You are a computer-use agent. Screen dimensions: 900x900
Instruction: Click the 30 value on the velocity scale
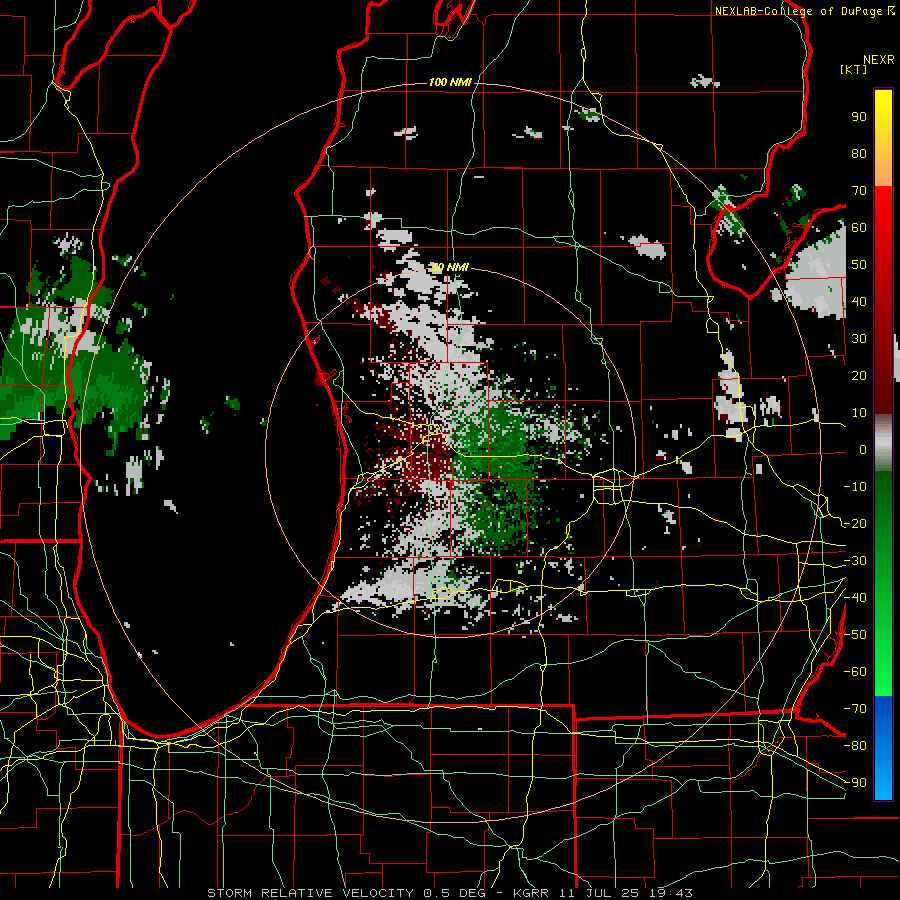point(859,339)
